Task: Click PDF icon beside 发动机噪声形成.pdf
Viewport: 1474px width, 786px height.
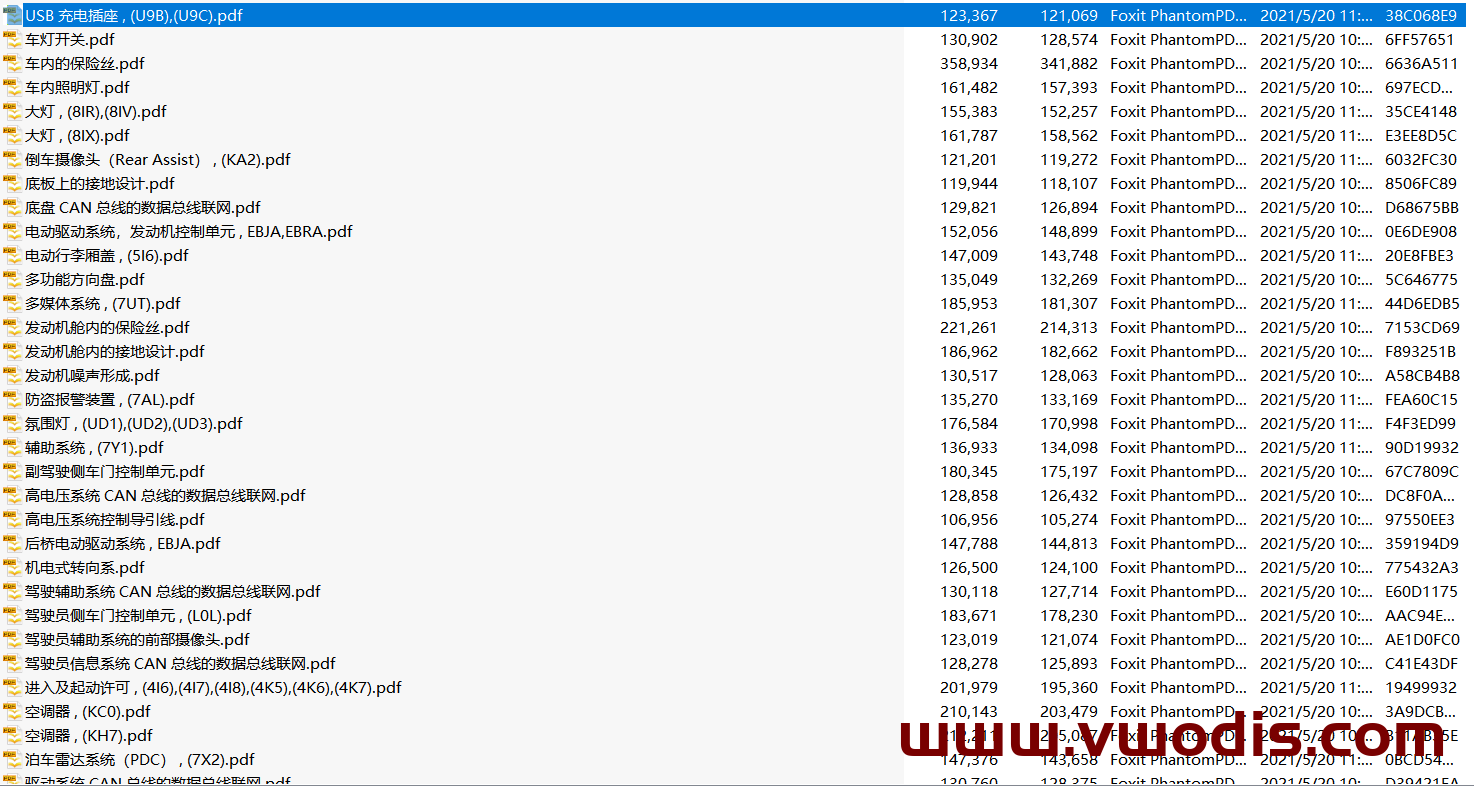Action: click(12, 376)
